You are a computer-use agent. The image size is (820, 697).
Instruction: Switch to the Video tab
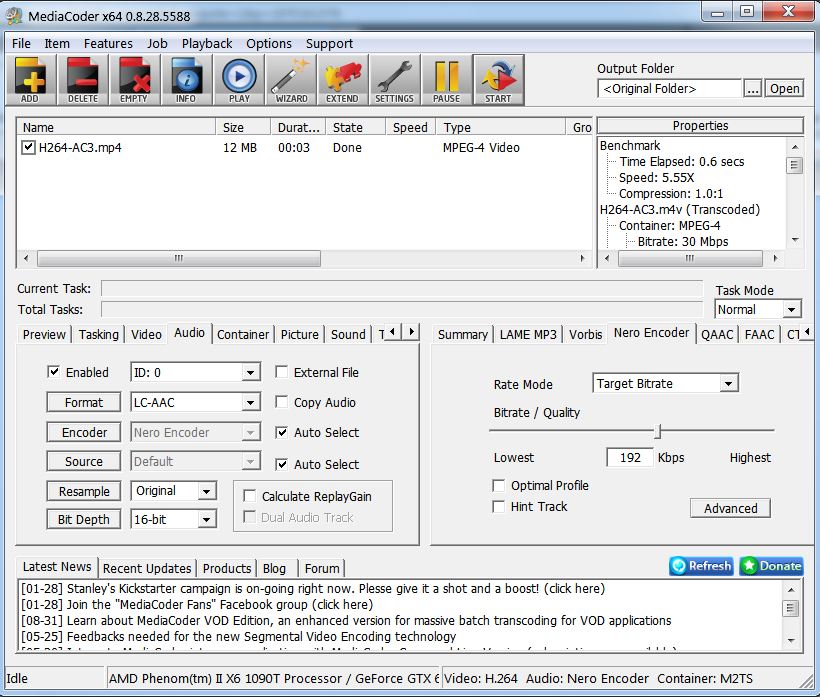146,334
